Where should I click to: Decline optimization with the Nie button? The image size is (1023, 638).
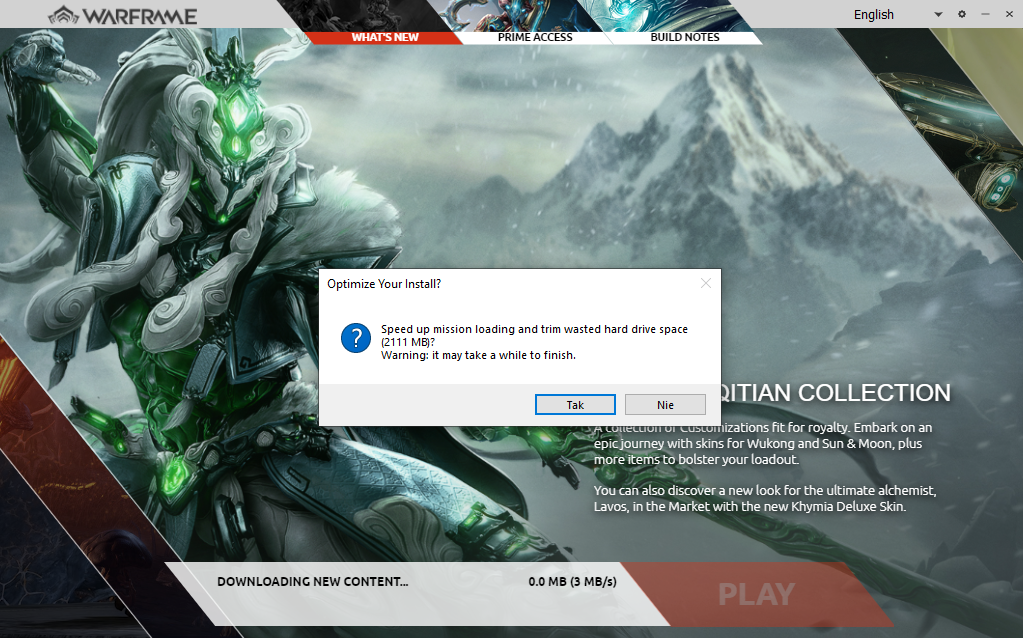[665, 404]
